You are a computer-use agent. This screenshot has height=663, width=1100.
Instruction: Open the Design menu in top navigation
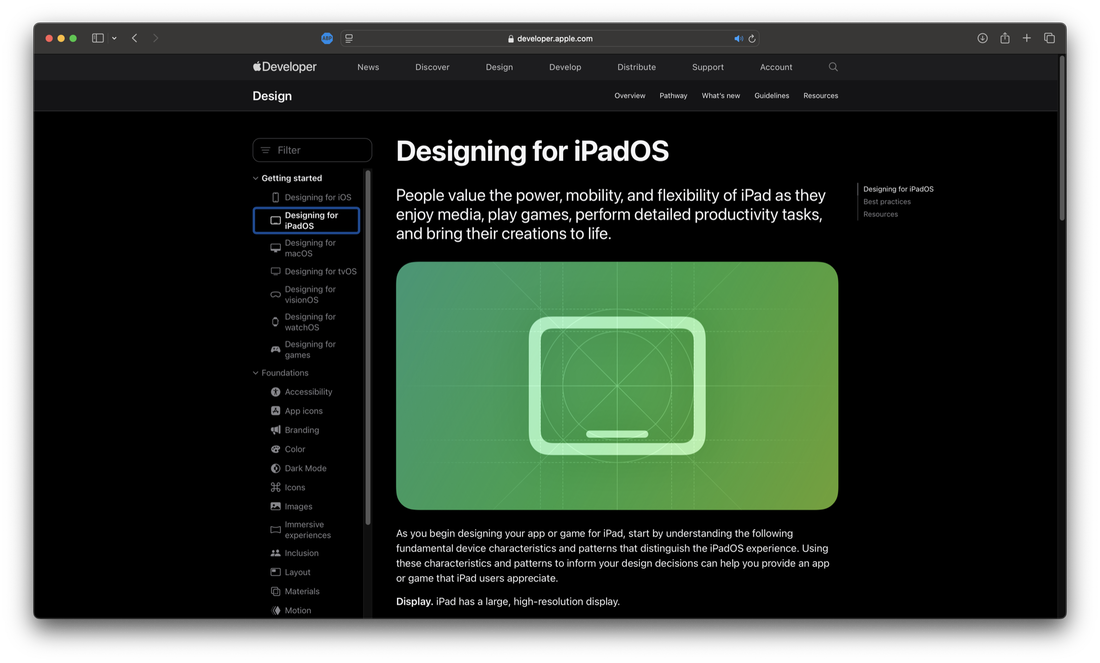[499, 67]
